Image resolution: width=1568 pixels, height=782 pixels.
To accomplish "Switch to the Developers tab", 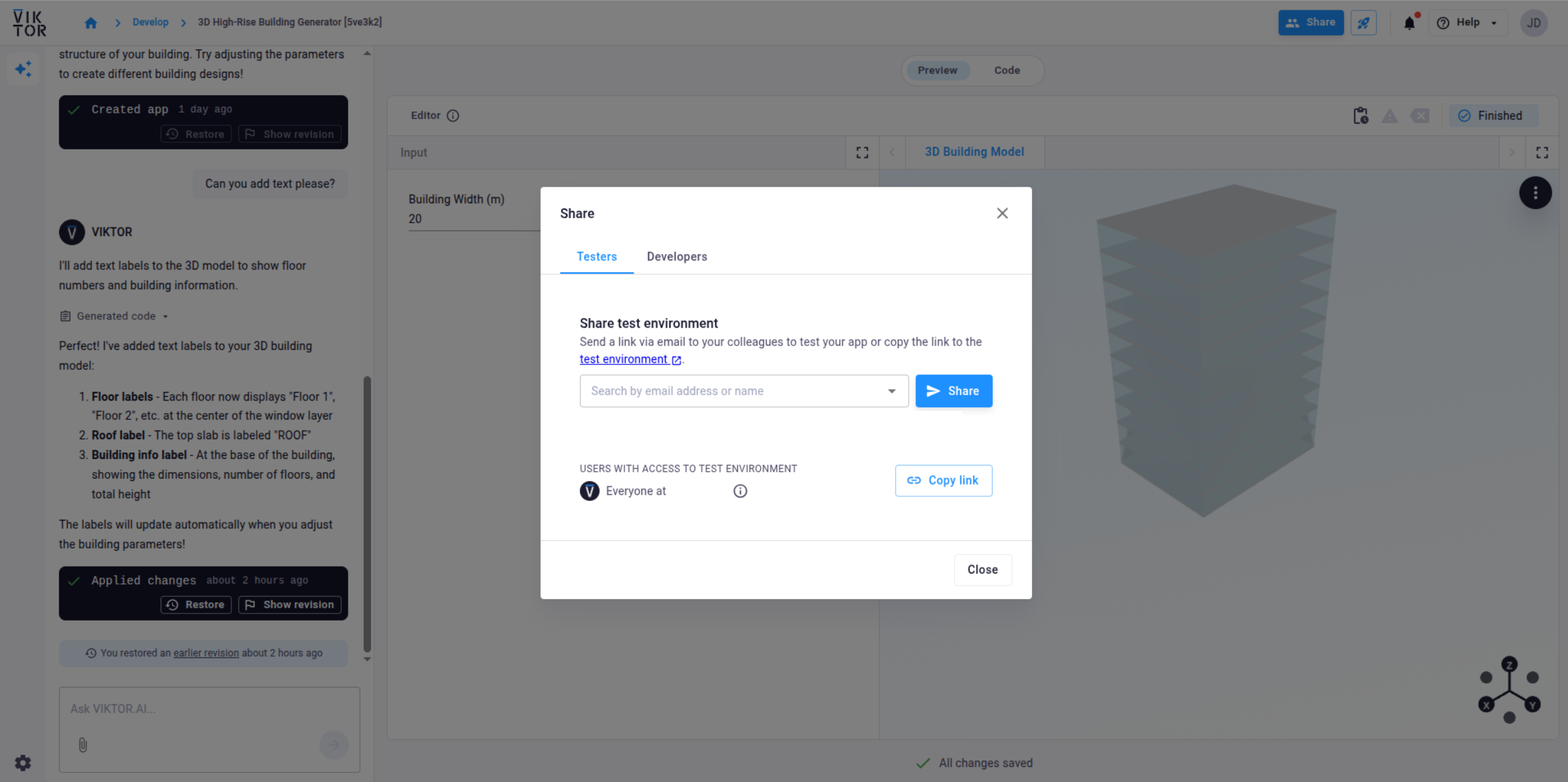I will tap(677, 256).
